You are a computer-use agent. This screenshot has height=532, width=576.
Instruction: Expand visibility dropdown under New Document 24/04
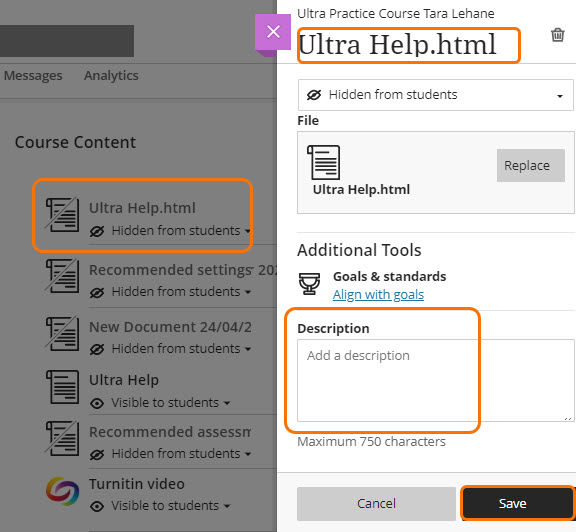click(x=181, y=349)
